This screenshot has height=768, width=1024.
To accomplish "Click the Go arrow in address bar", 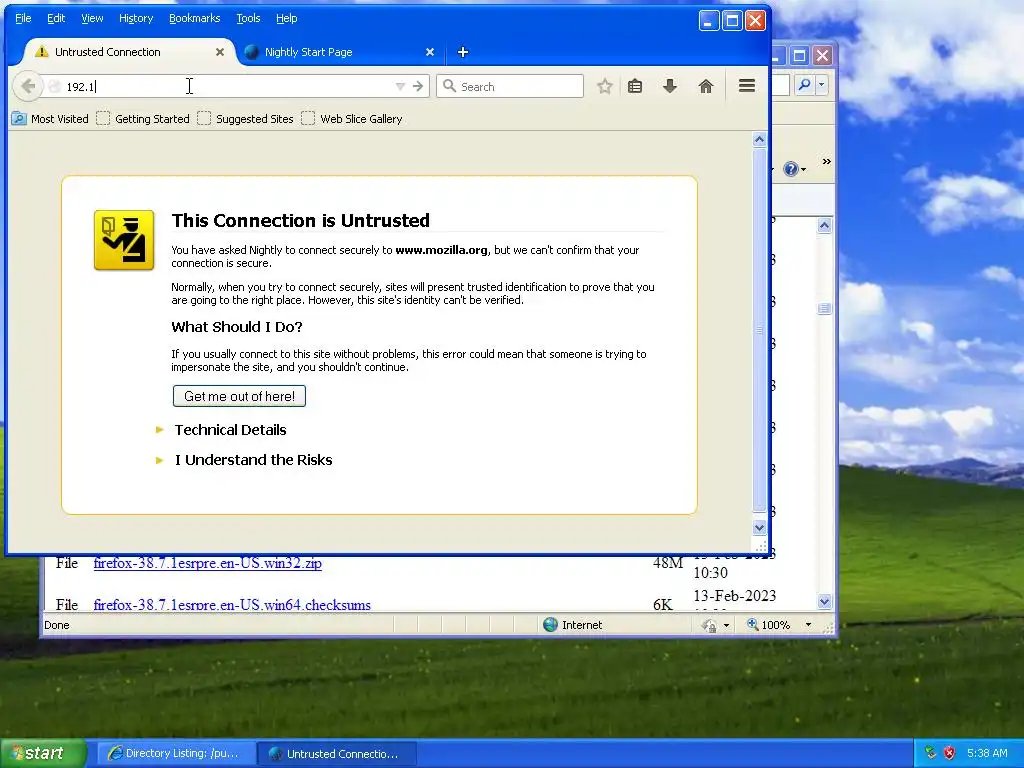I will (x=418, y=86).
